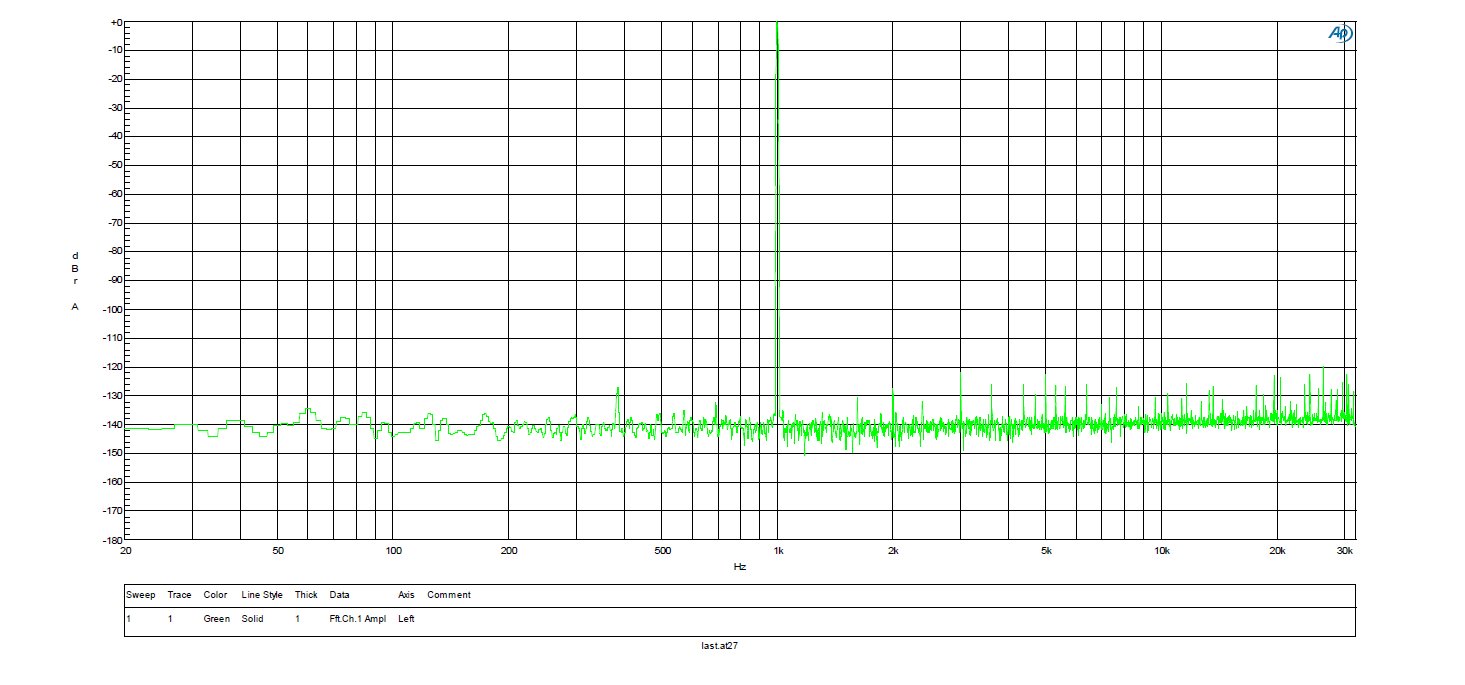The image size is (1465, 685).
Task: Click the AP logo in the graph corner
Action: tap(1340, 34)
